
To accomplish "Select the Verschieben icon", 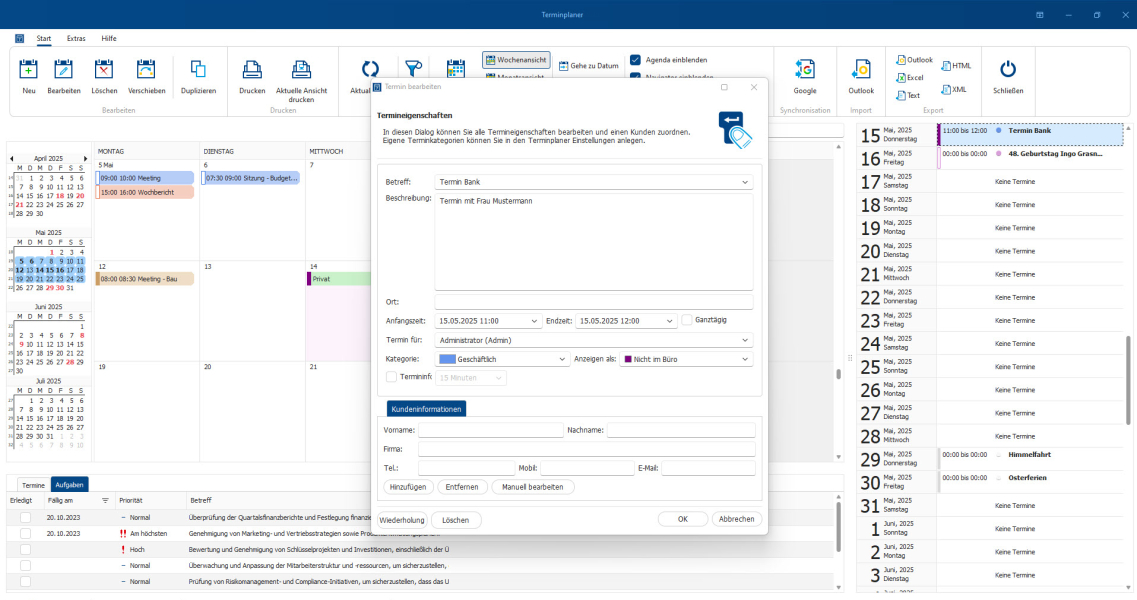I will point(147,69).
